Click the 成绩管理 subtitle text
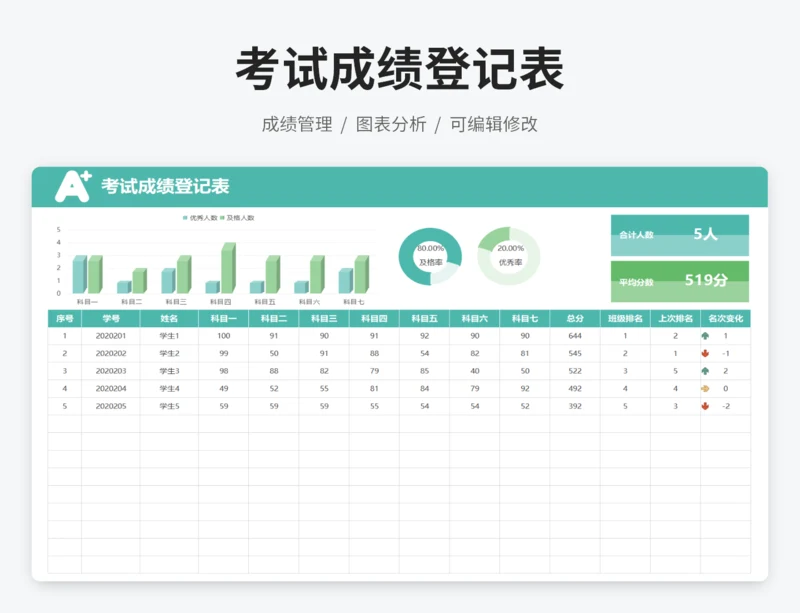The width and height of the screenshot is (800, 613). tap(297, 124)
